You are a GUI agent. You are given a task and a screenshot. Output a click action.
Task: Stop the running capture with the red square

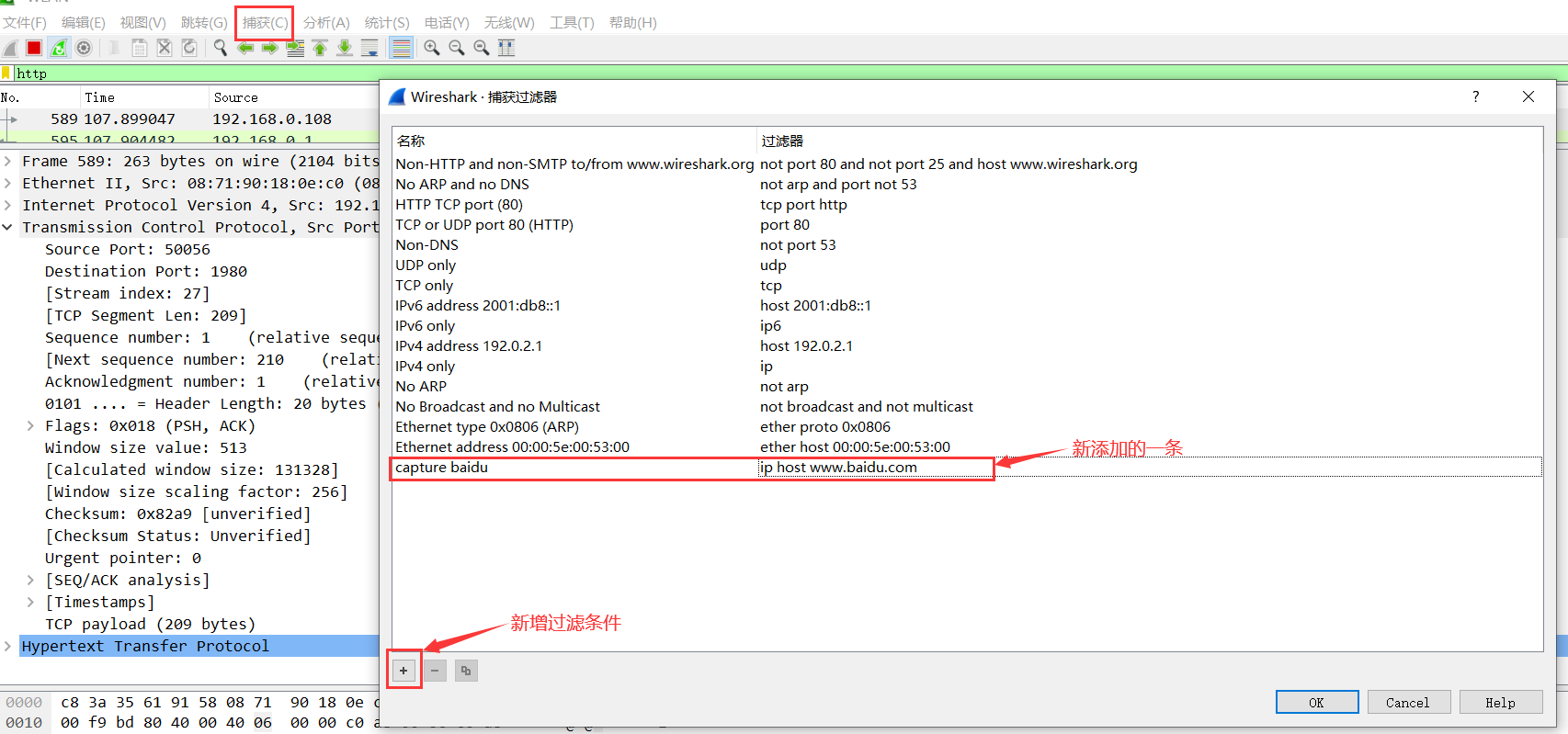pyautogui.click(x=34, y=48)
